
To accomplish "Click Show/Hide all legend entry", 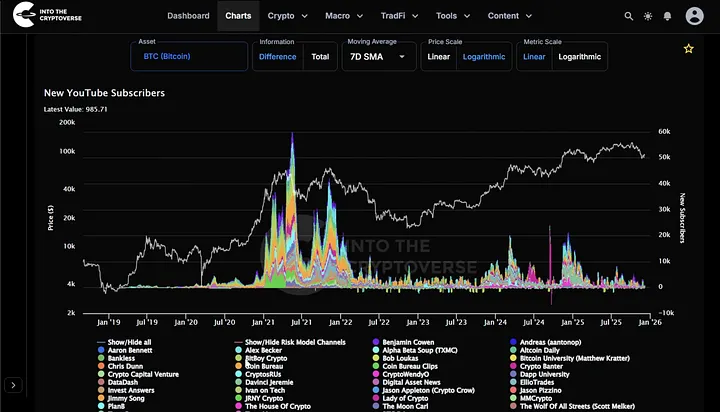I will 124,342.
